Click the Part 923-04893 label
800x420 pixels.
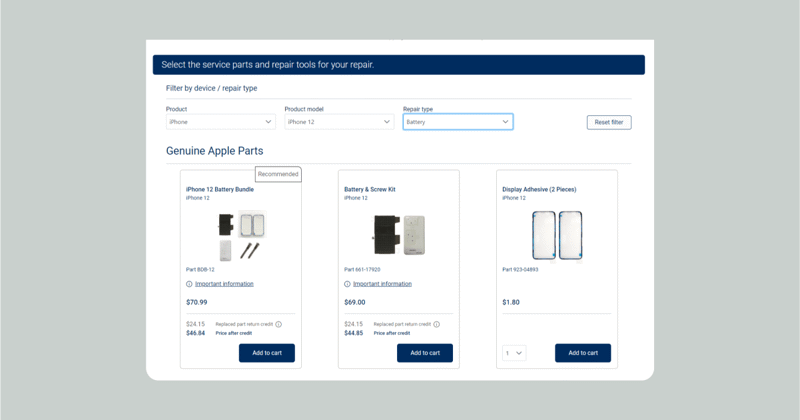(x=520, y=269)
